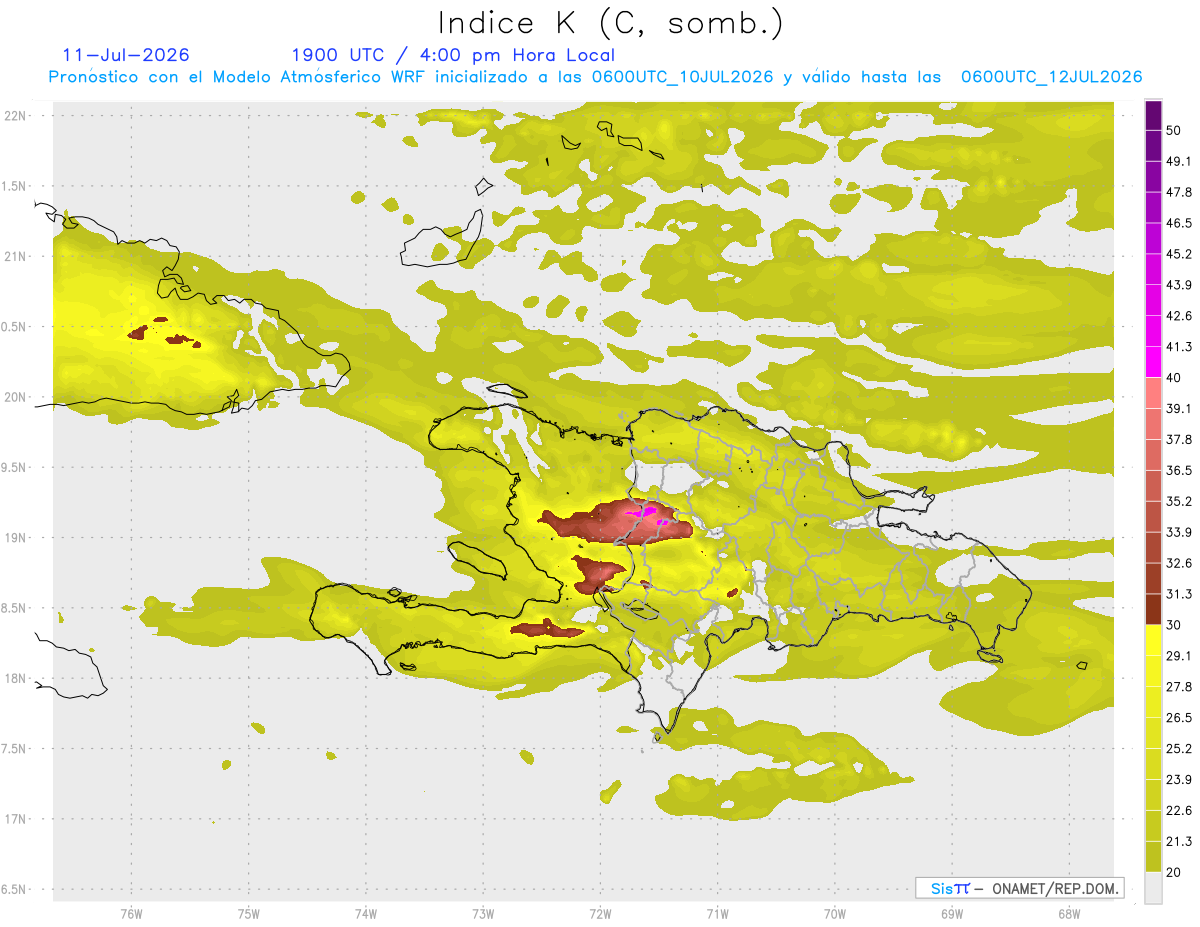Click the colorbar label "42.6"

pyautogui.click(x=1179, y=316)
